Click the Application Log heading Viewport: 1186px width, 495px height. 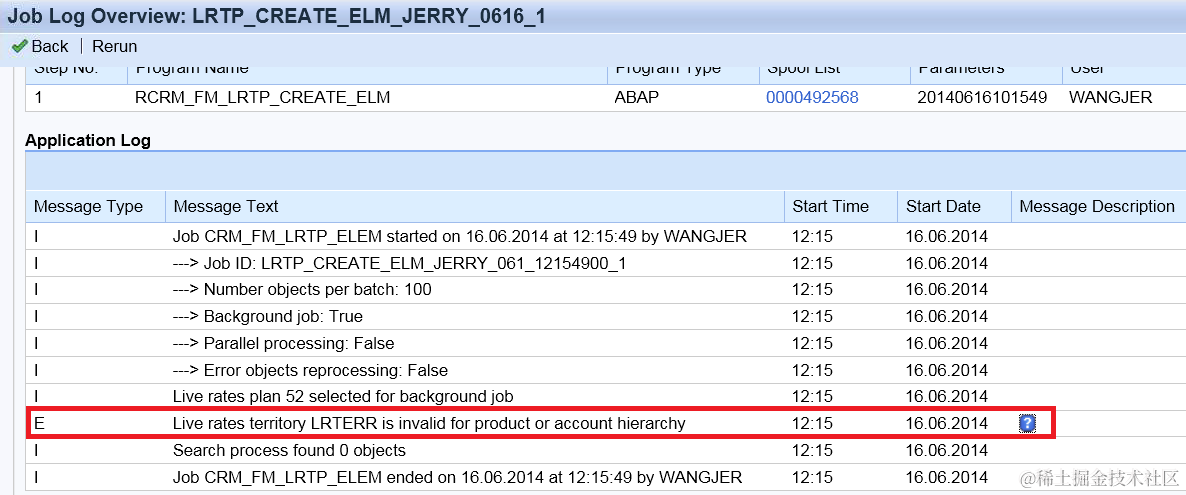[x=88, y=140]
